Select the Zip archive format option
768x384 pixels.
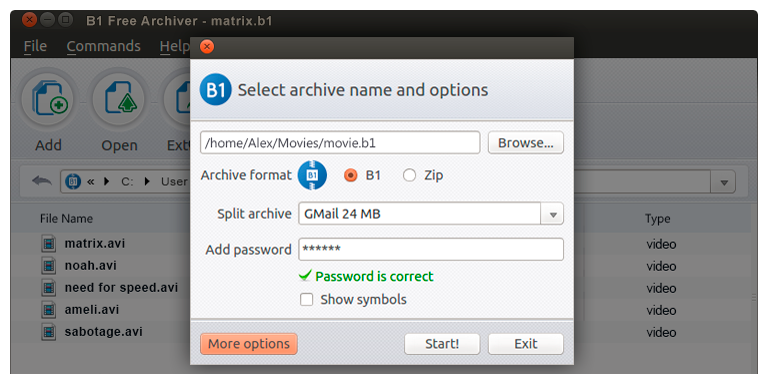423,175
